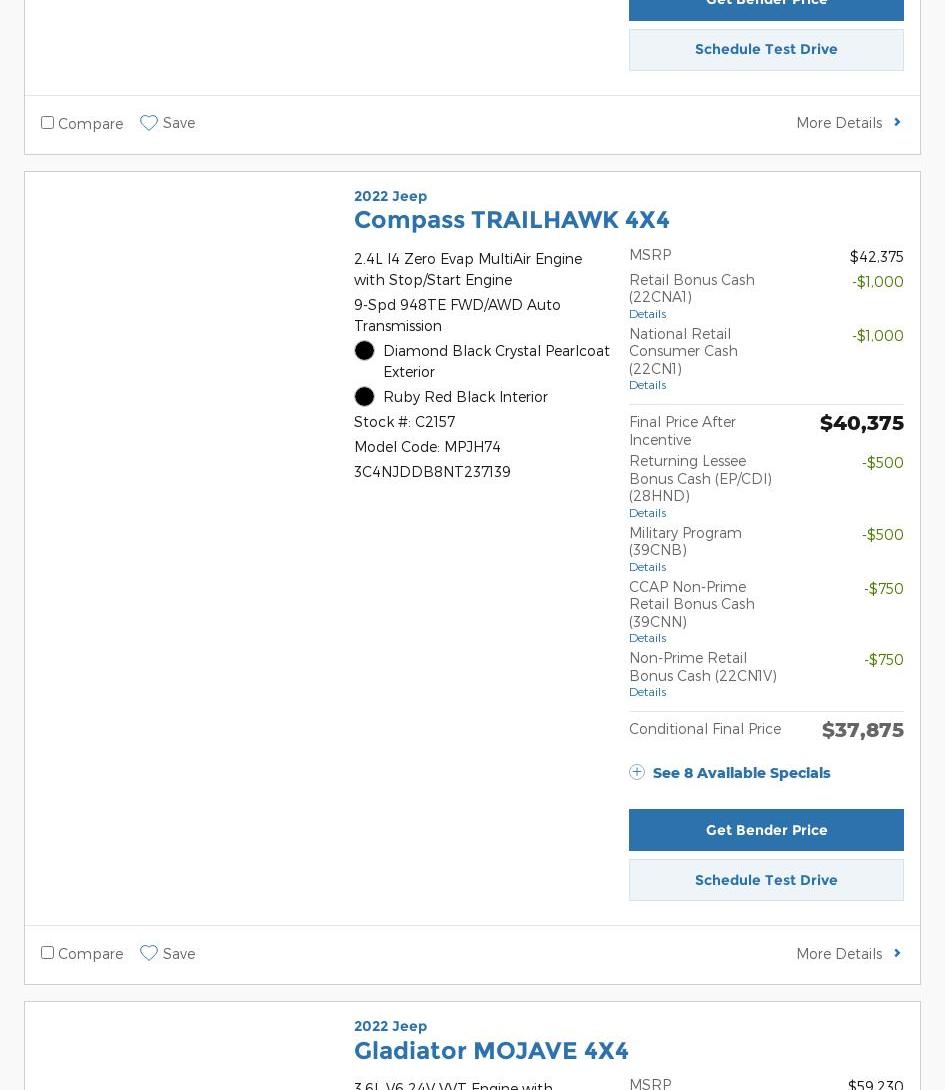This screenshot has height=1090, width=945.
Task: Expand See 8 Available Specials
Action: click(x=741, y=773)
